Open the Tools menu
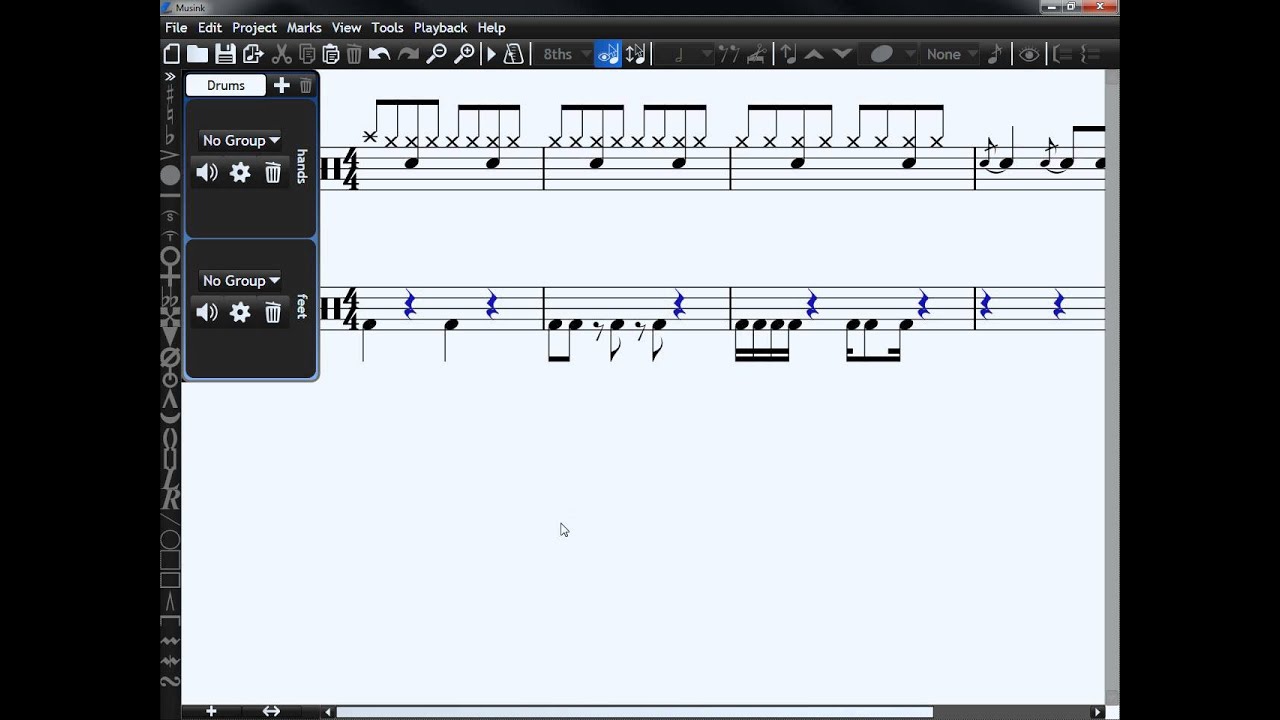Viewport: 1280px width, 720px height. click(x=387, y=28)
